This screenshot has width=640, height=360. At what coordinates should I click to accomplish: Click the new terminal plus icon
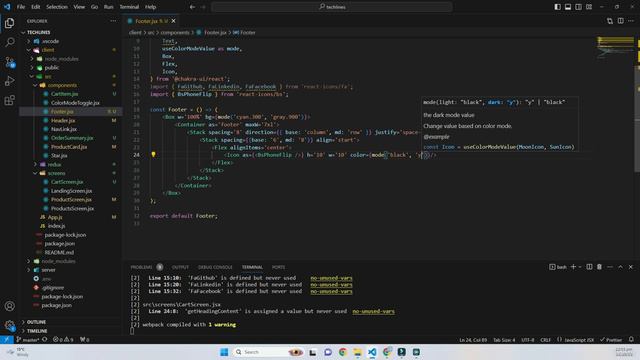[573, 267]
